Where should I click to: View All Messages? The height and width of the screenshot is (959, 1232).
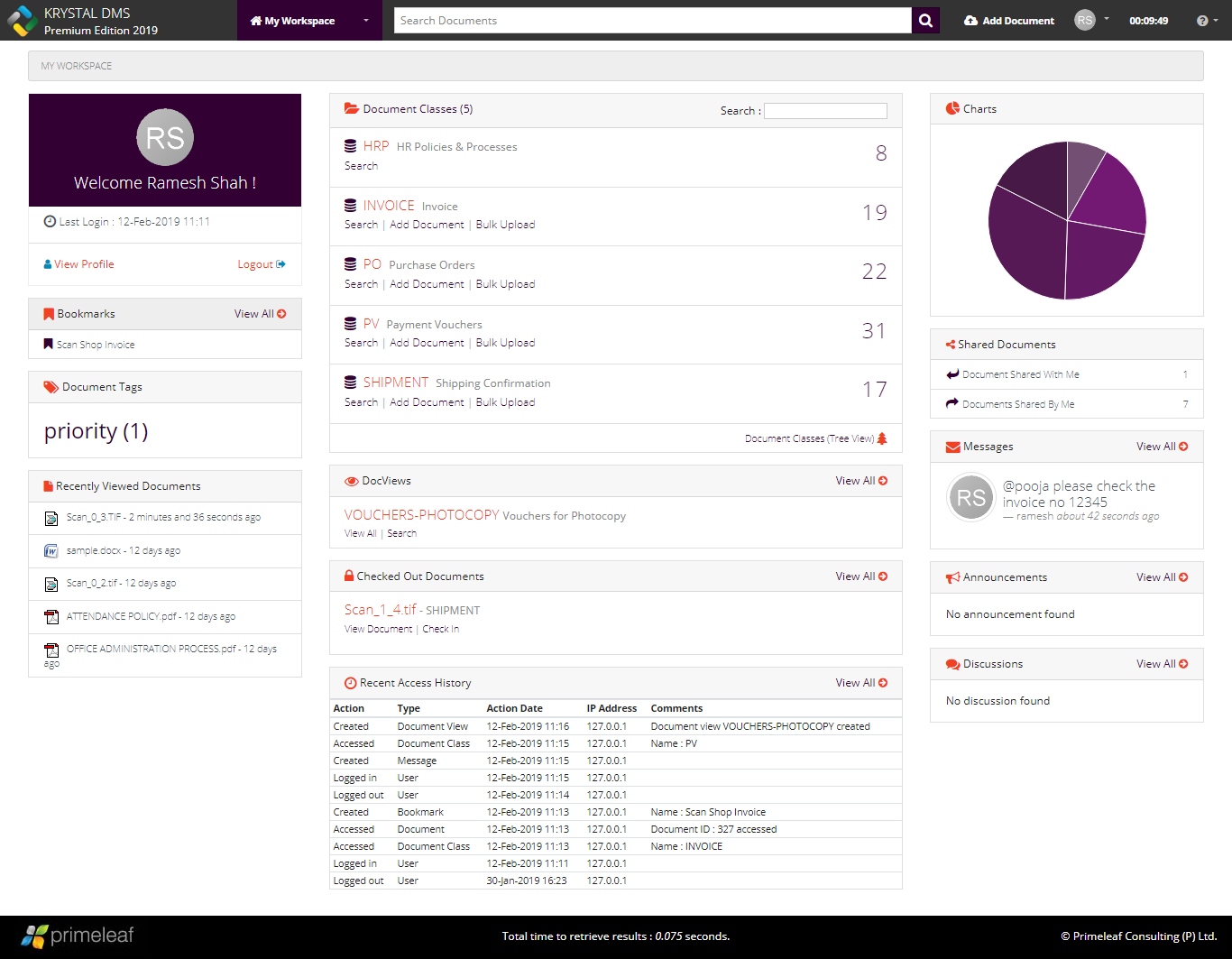[1162, 447]
